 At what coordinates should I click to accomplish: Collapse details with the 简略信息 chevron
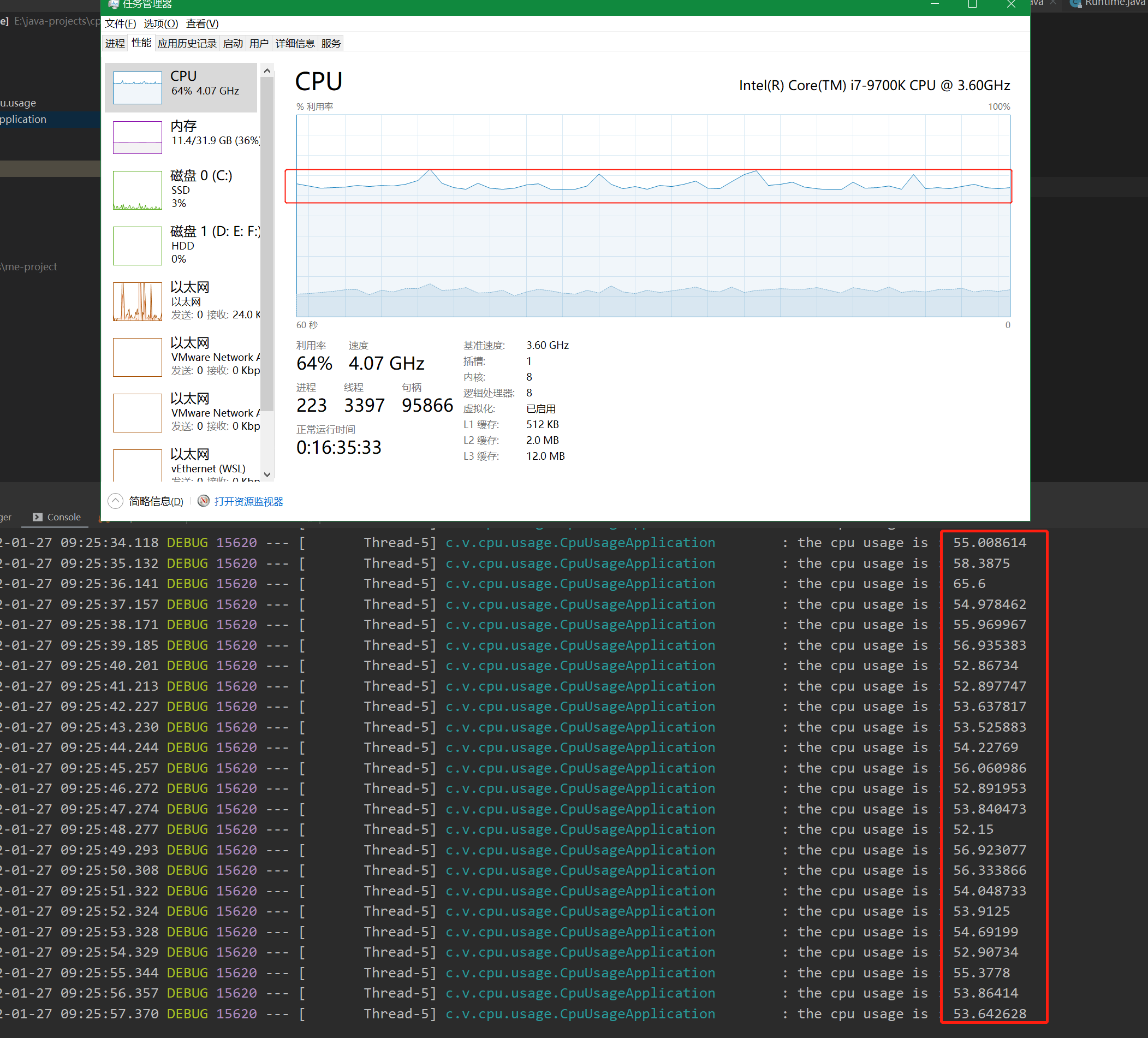coord(115,501)
